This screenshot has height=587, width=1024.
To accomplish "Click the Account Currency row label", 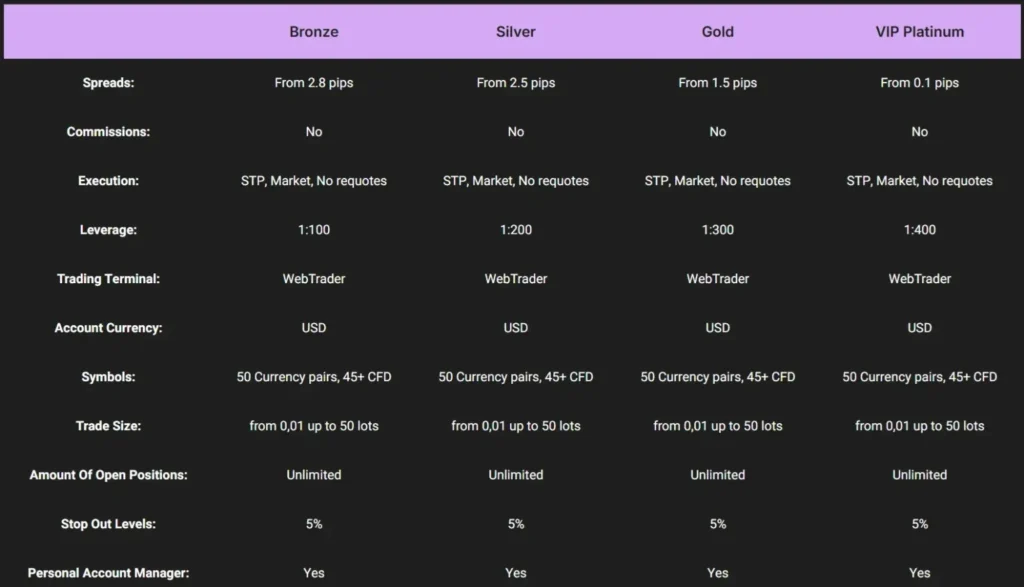I will tap(108, 328).
